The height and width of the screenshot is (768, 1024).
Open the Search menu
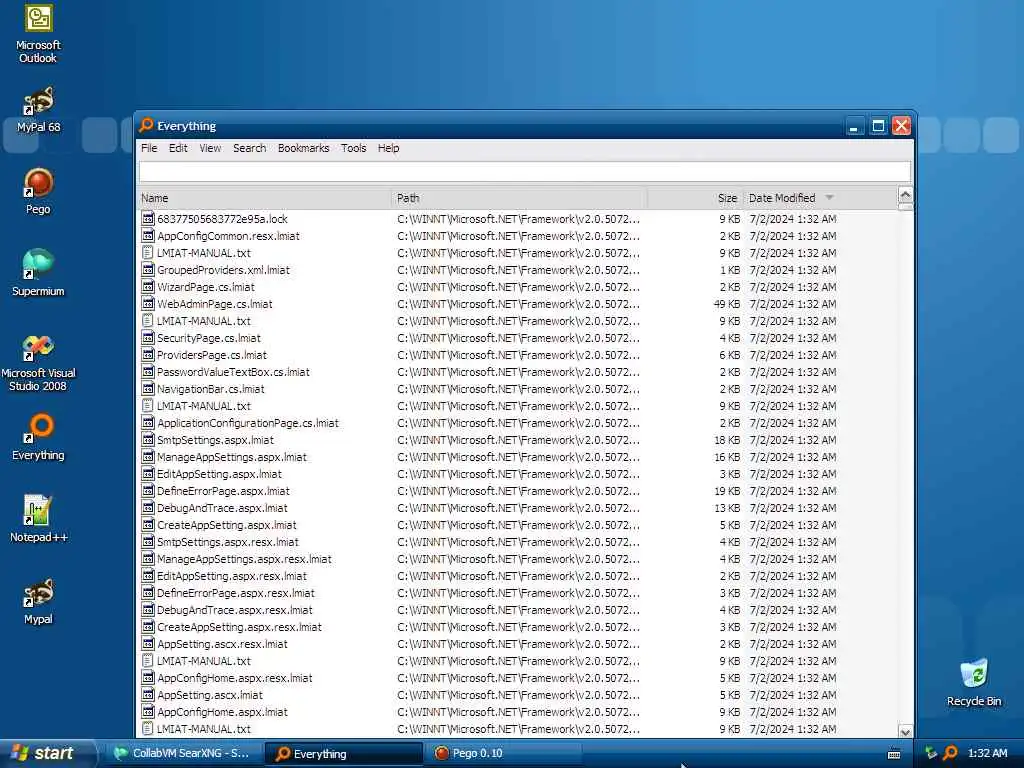(249, 148)
